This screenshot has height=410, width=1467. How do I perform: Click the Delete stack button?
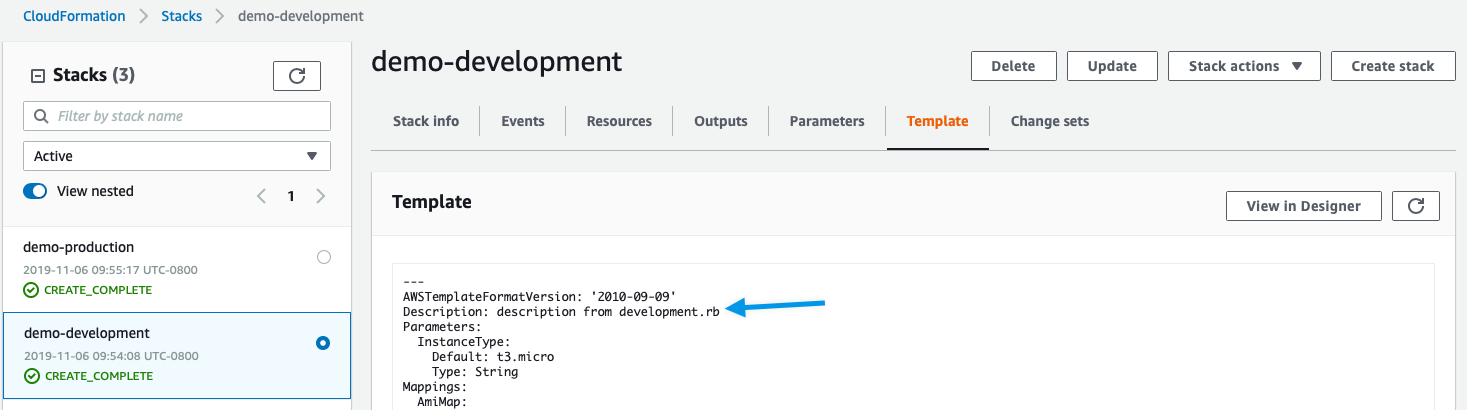pos(1013,66)
